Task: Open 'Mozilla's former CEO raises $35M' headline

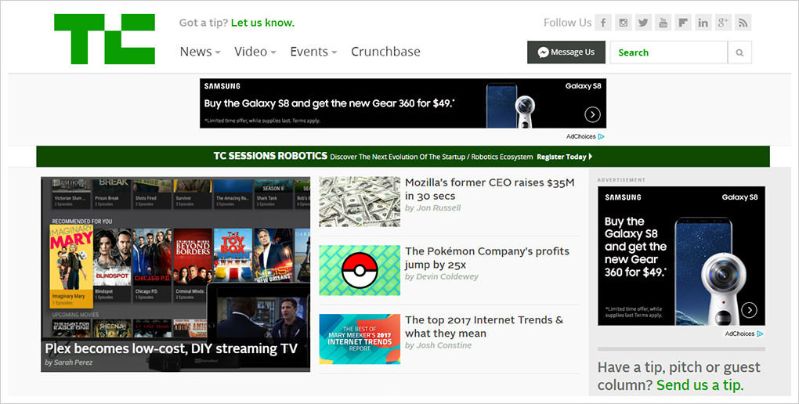Action: tap(490, 189)
